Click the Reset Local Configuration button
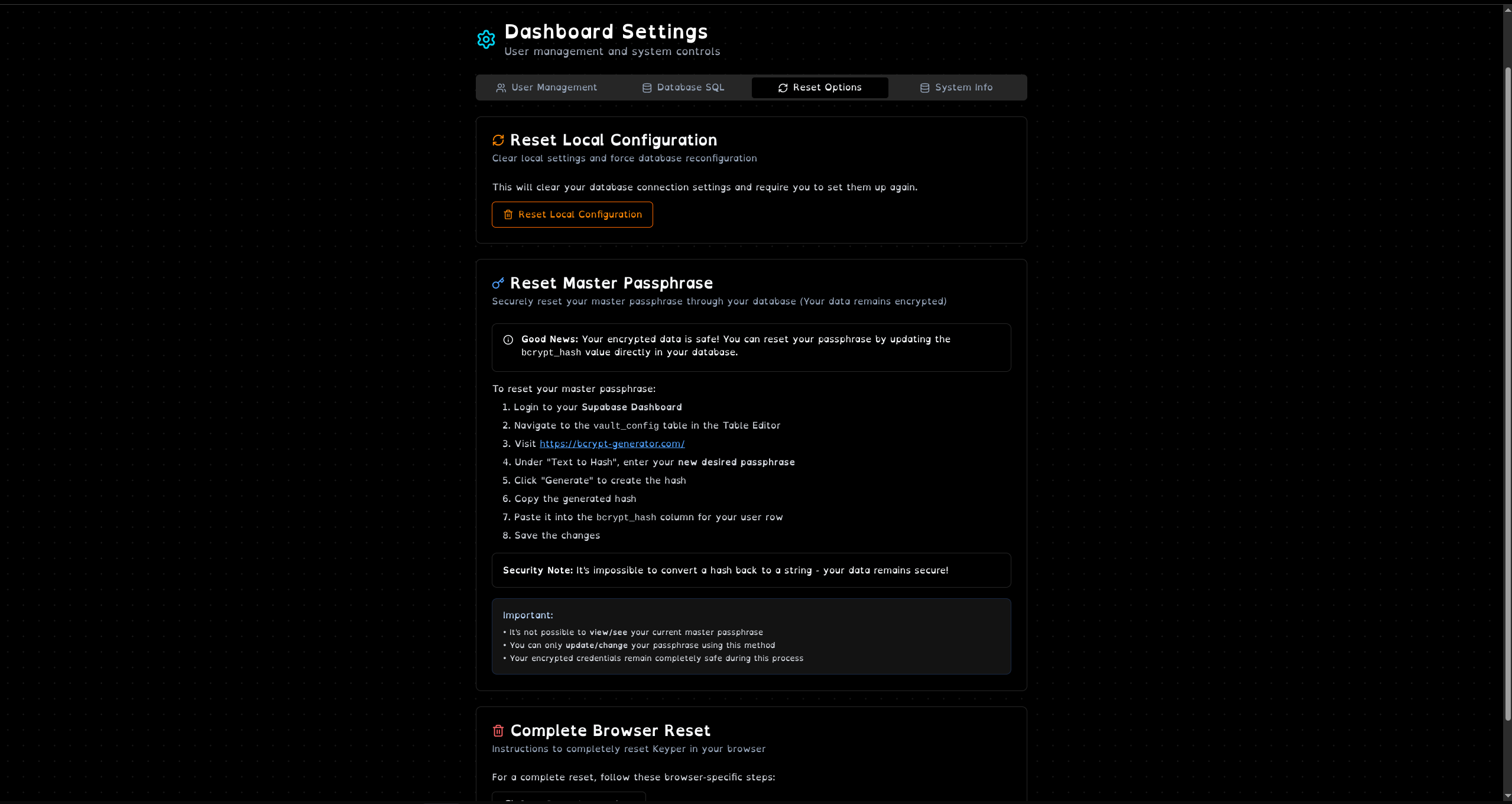Viewport: 1512px width, 804px height. pyautogui.click(x=572, y=215)
